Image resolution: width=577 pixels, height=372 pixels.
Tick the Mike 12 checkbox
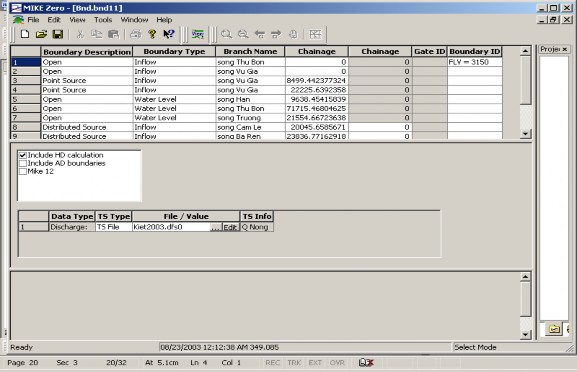pos(23,171)
